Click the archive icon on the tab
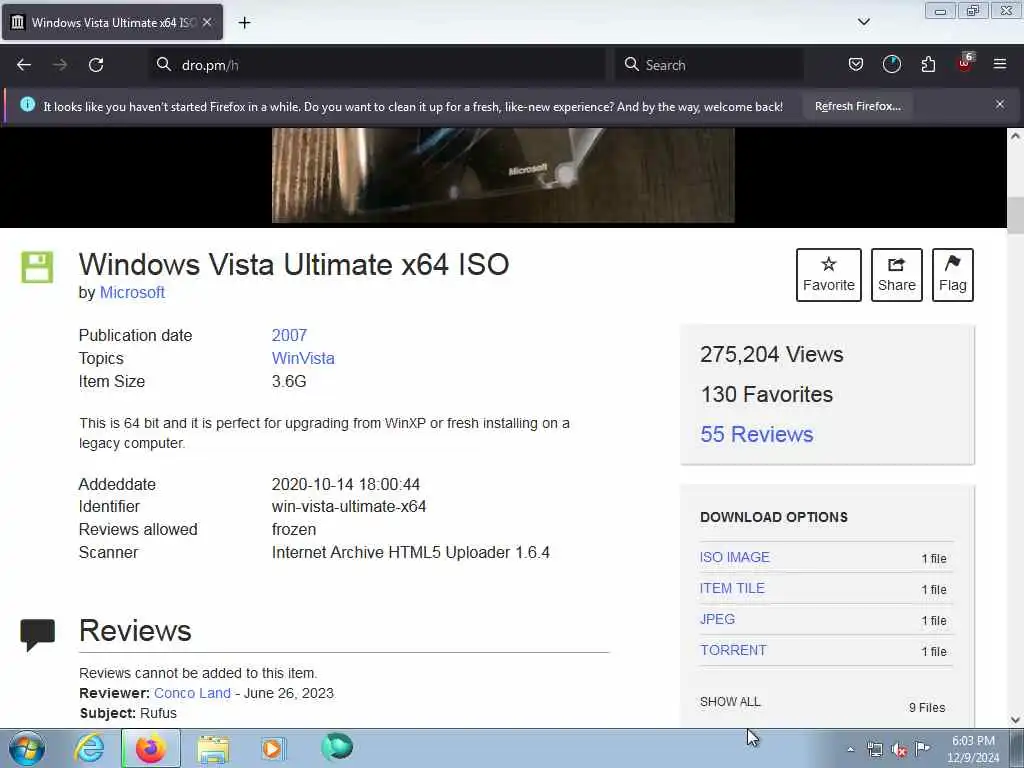Image resolution: width=1024 pixels, height=768 pixels. click(18, 22)
